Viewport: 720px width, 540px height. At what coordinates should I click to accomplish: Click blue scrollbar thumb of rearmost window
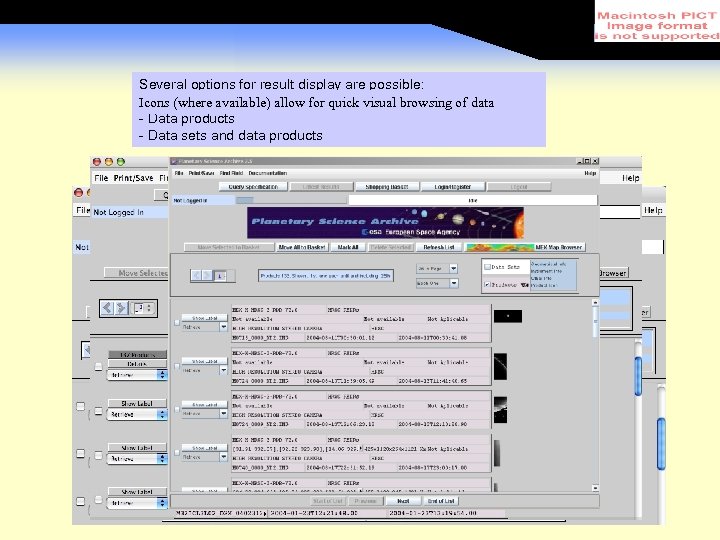661,443
